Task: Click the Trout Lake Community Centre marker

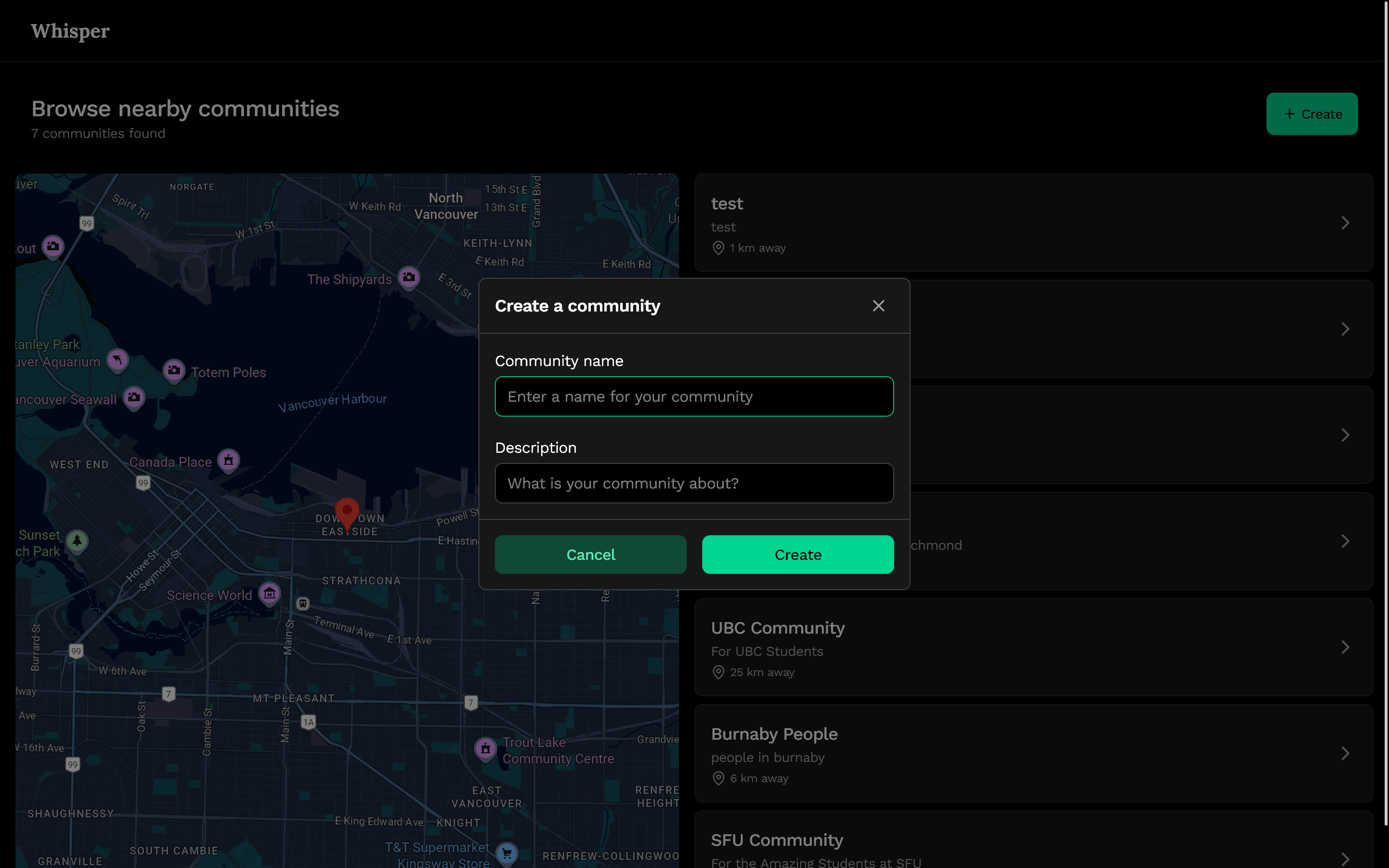Action: (486, 748)
